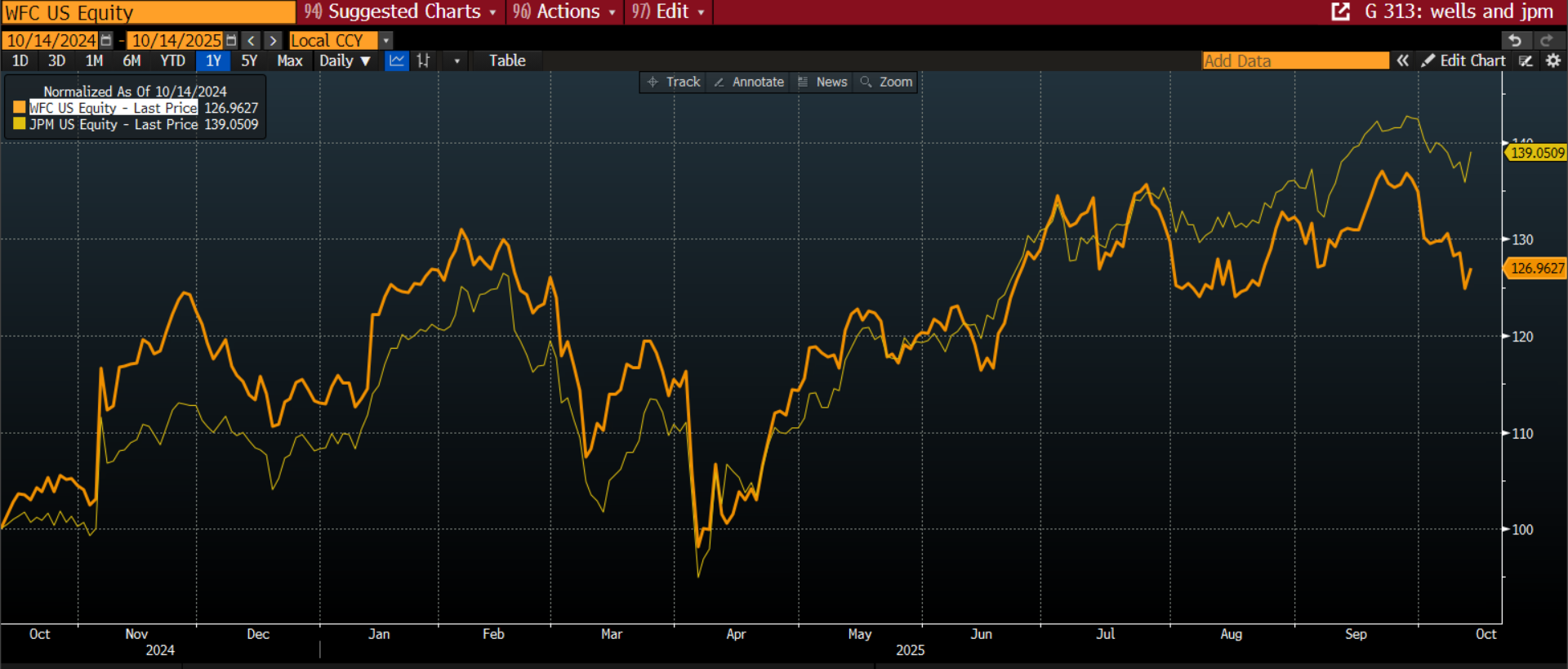Click the JPM US Equity yellow legend swatch
The height and width of the screenshot is (669, 1568).
(x=20, y=124)
